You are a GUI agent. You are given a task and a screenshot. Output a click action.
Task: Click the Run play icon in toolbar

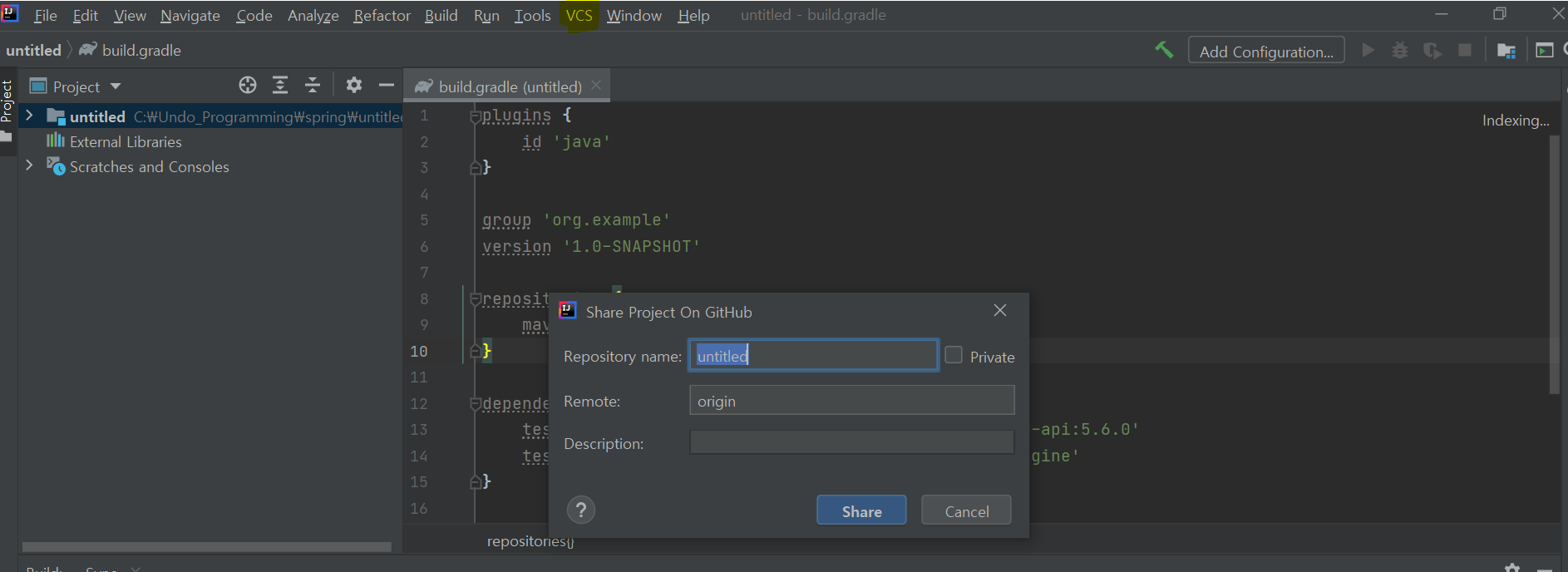[1368, 51]
